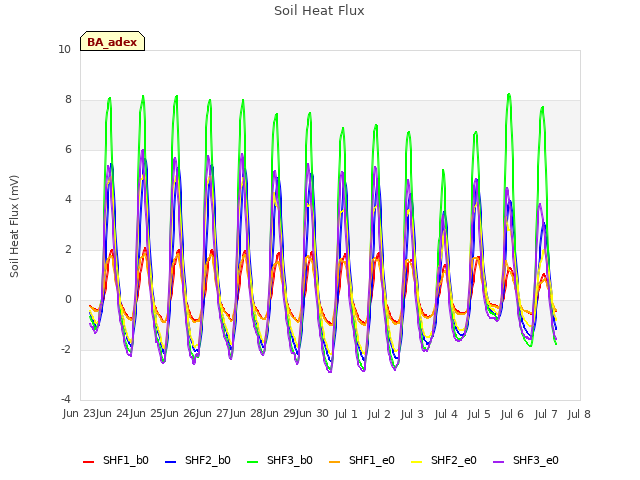
Task: Toggle the SHF2_b0 legend entry
Action: (x=198, y=460)
